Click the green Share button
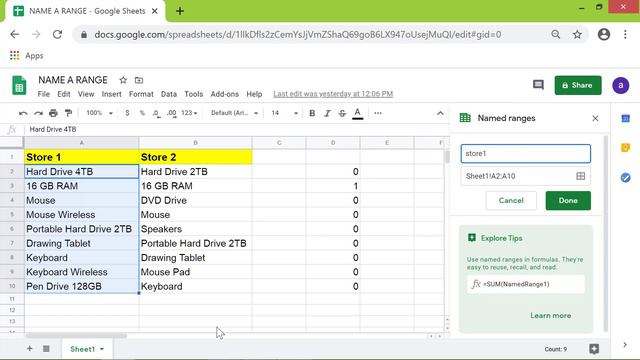This screenshot has height=360, width=640. point(578,85)
